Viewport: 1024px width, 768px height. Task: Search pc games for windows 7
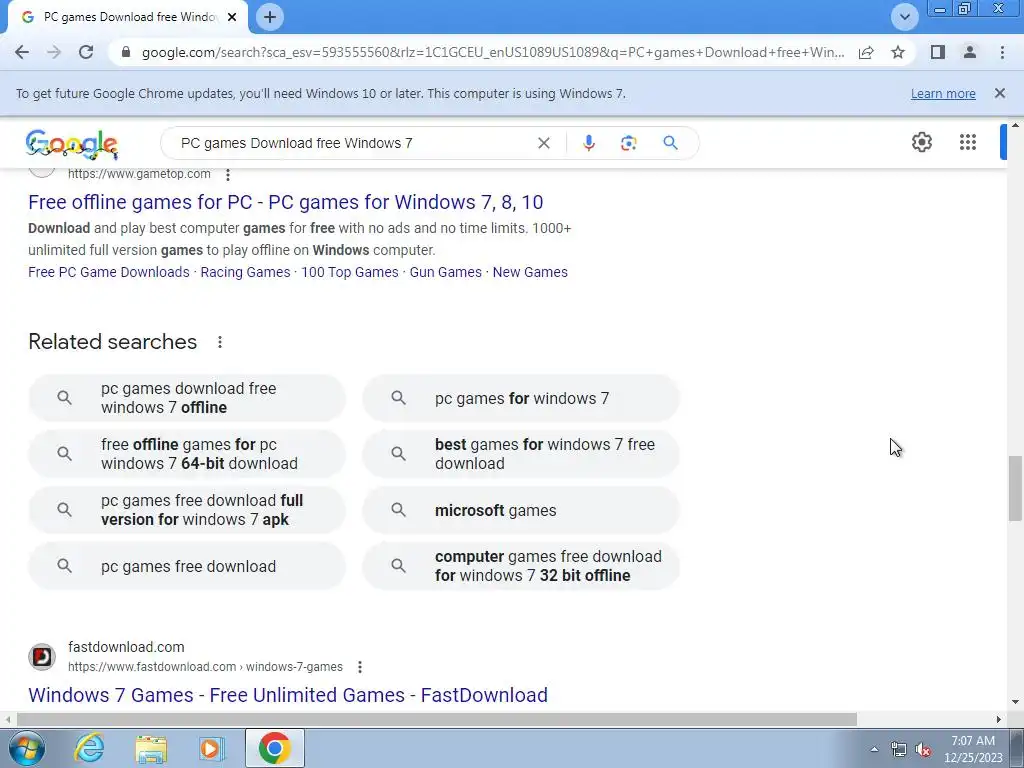521,398
